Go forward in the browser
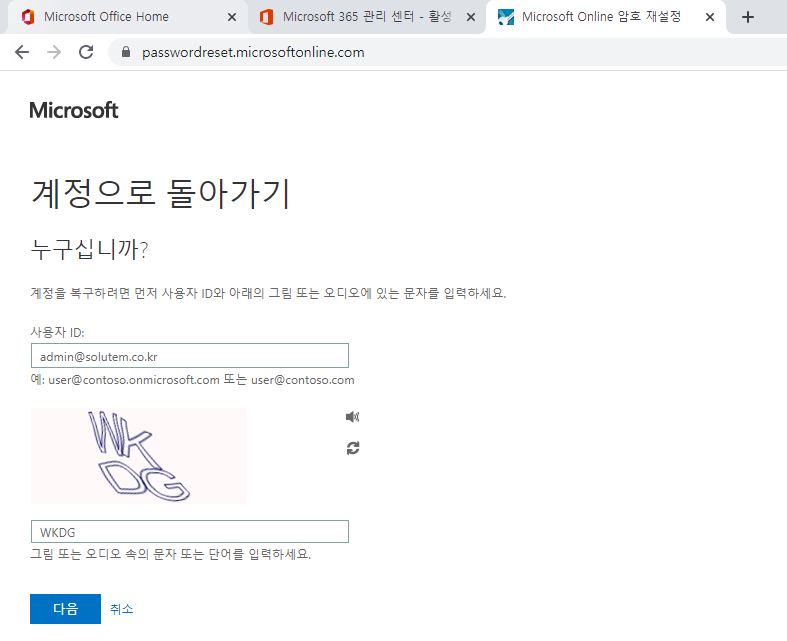Image resolution: width=787 pixels, height=641 pixels. 54,52
